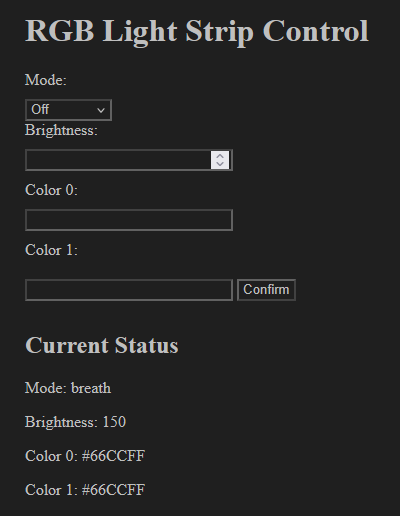Increase brightness with the up spinner arrow
Viewport: 400px width, 516px height.
pos(220,156)
